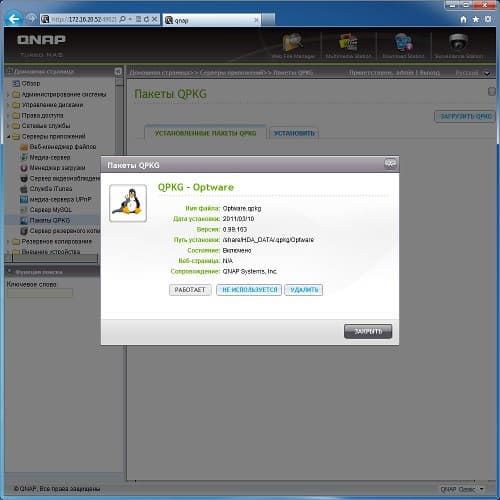This screenshot has width=500, height=500.
Task: Open browser Favorites star
Action: [x=476, y=19]
